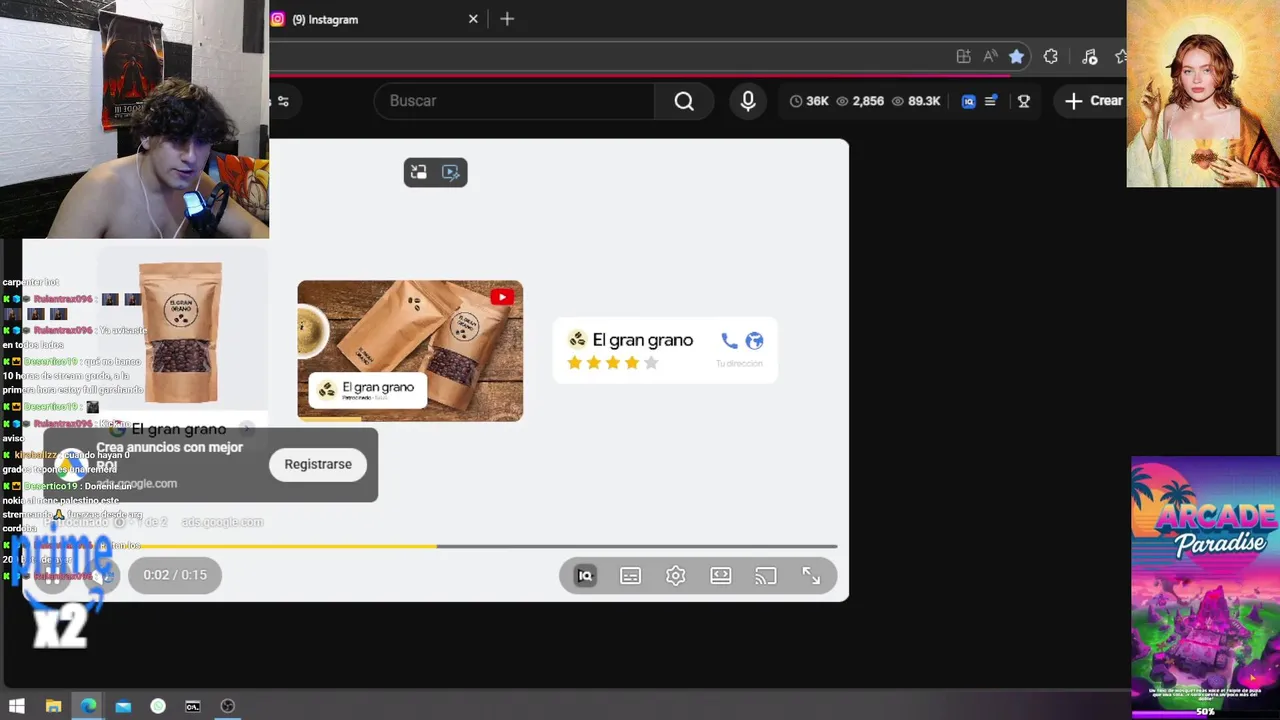1280x720 pixels.
Task: Click the Arcade Paradise image
Action: (1205, 588)
